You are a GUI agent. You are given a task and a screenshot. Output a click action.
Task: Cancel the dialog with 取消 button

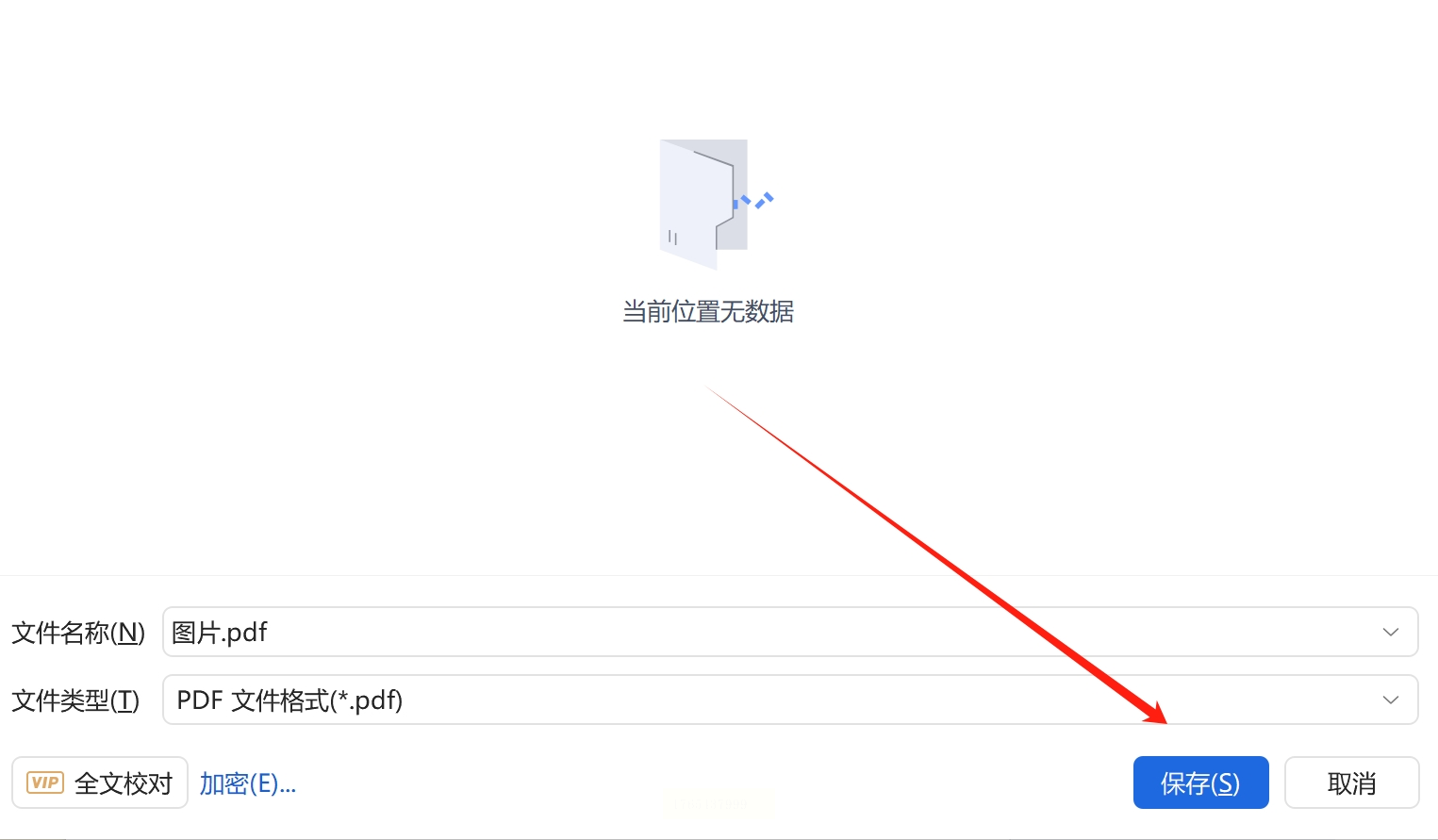click(1351, 782)
